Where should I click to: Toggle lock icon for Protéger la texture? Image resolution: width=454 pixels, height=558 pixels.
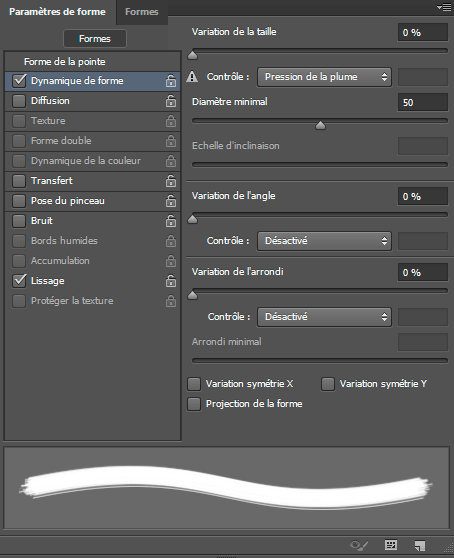point(171,301)
